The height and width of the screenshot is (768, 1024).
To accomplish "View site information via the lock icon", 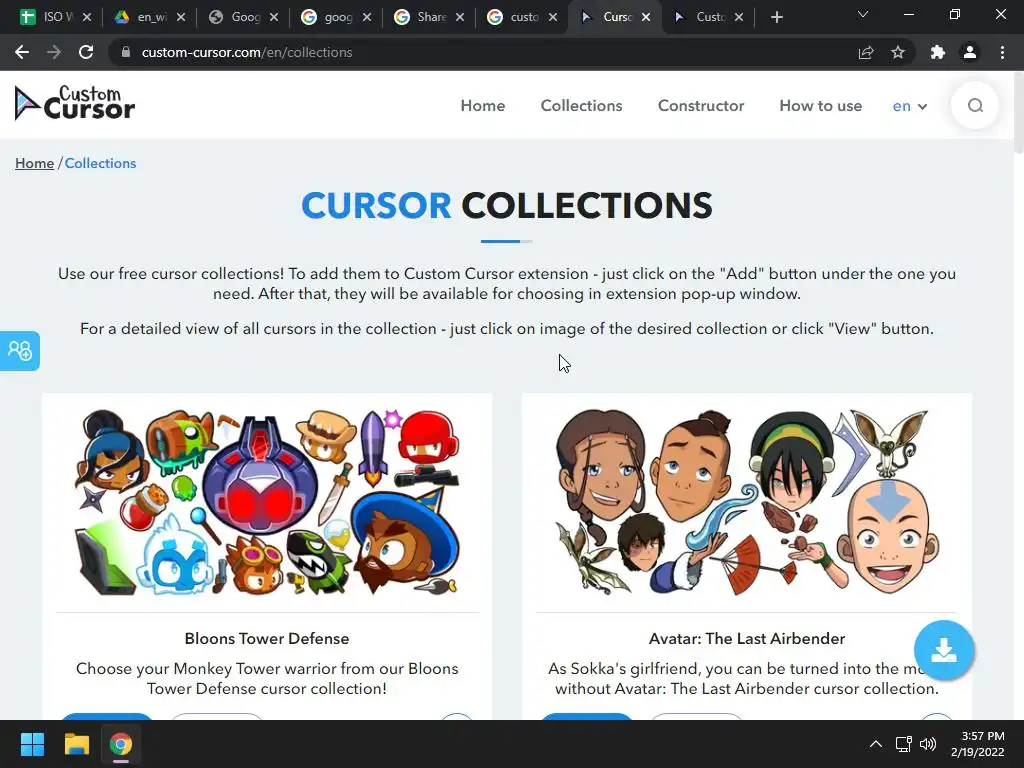I will pos(126,52).
